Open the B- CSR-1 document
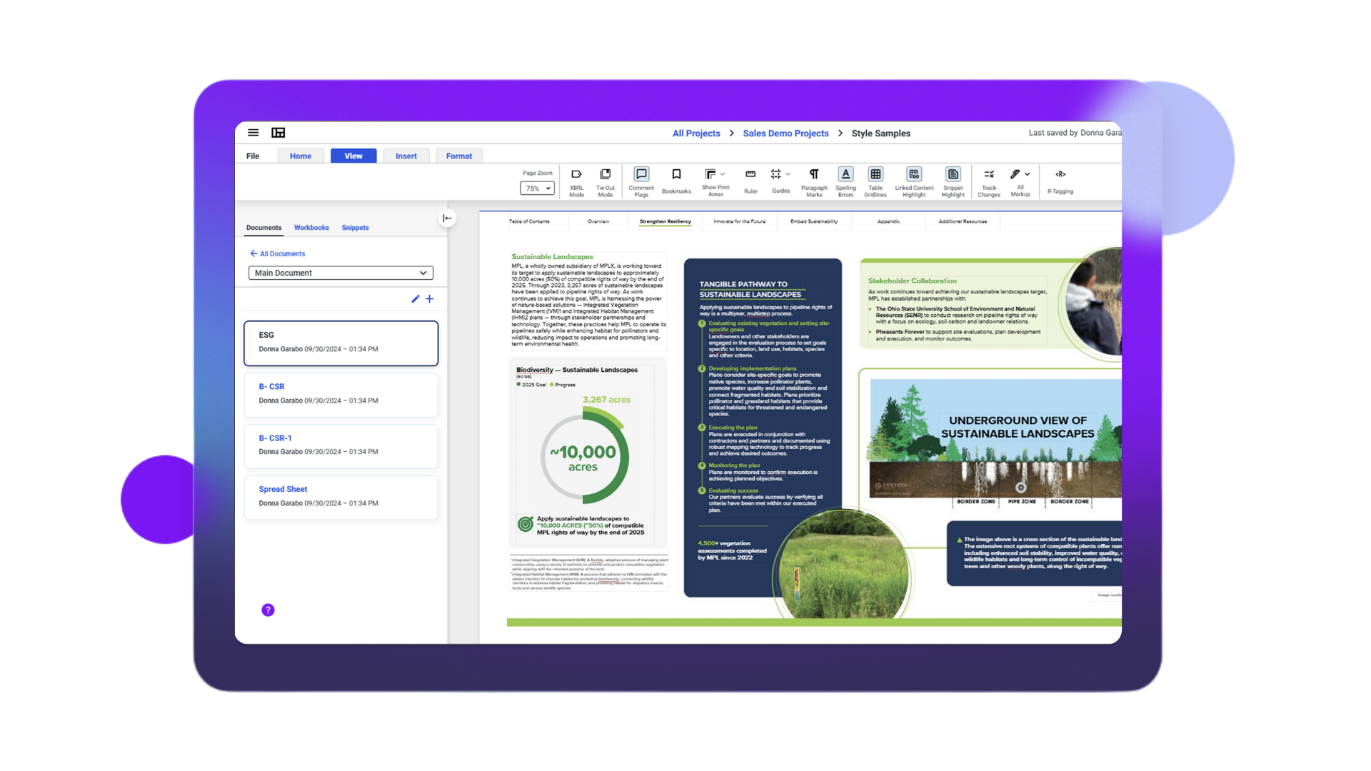1371x771 pixels. 341,445
